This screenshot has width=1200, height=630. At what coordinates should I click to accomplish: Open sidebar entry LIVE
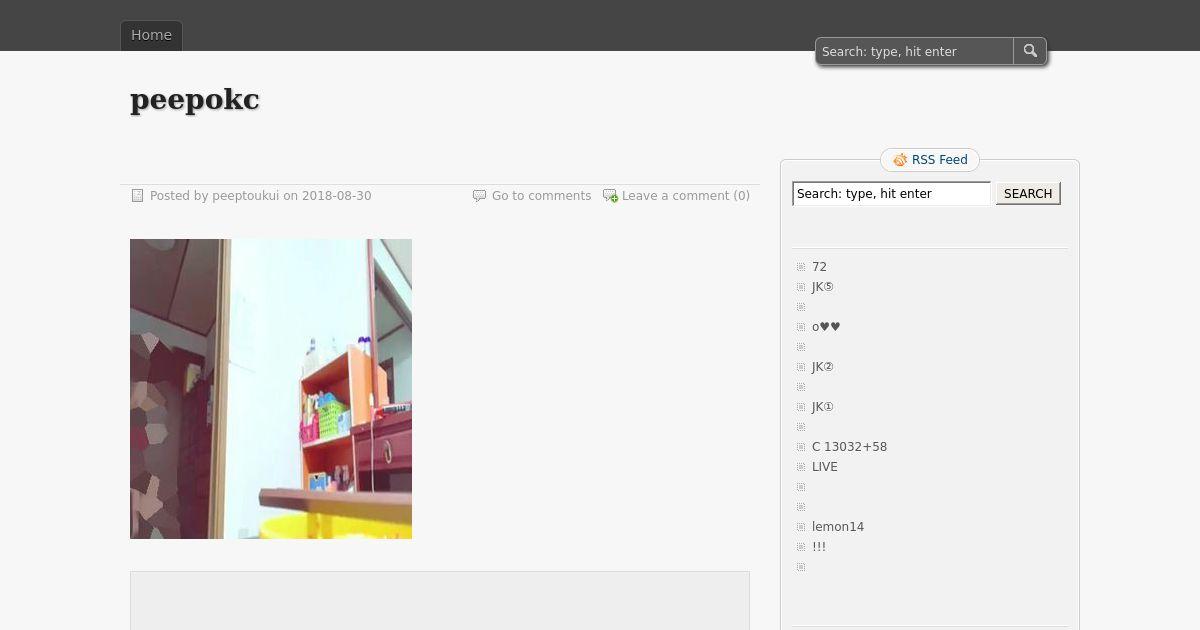click(x=825, y=467)
